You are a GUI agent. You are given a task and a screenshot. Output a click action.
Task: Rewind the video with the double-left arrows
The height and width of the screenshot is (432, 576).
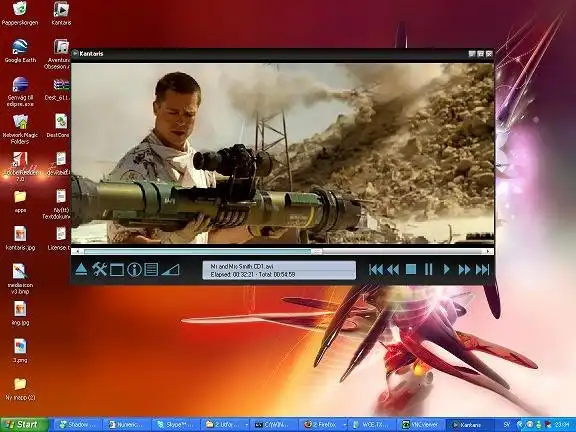tap(393, 270)
